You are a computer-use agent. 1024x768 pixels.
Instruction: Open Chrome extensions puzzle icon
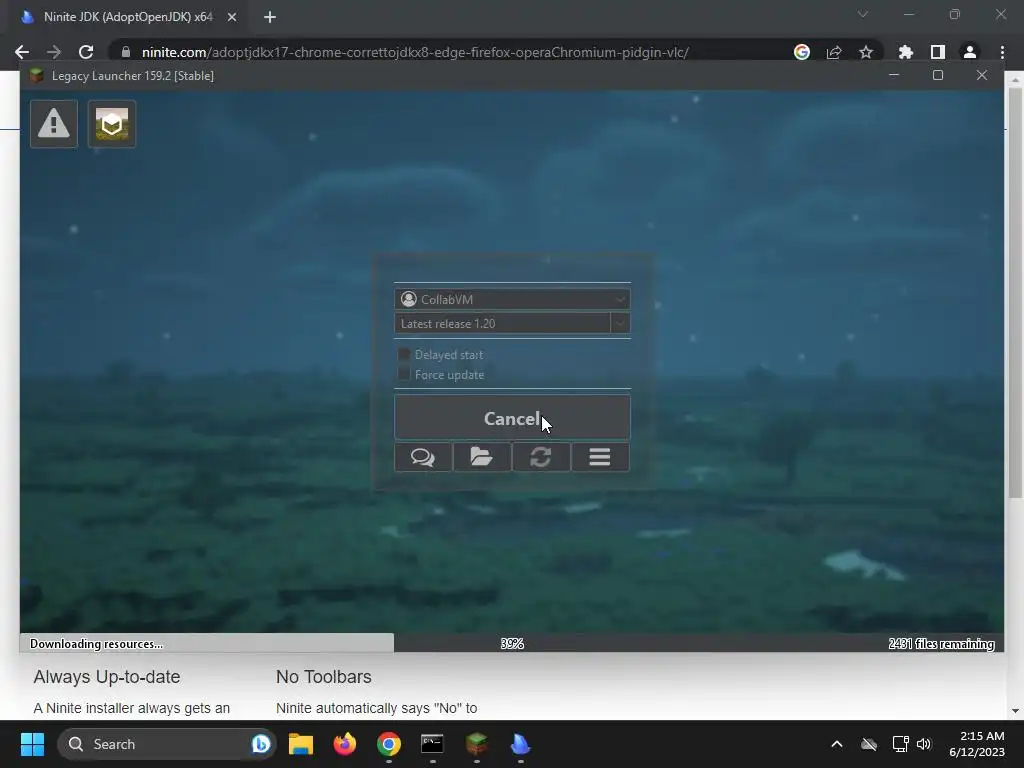[x=906, y=52]
